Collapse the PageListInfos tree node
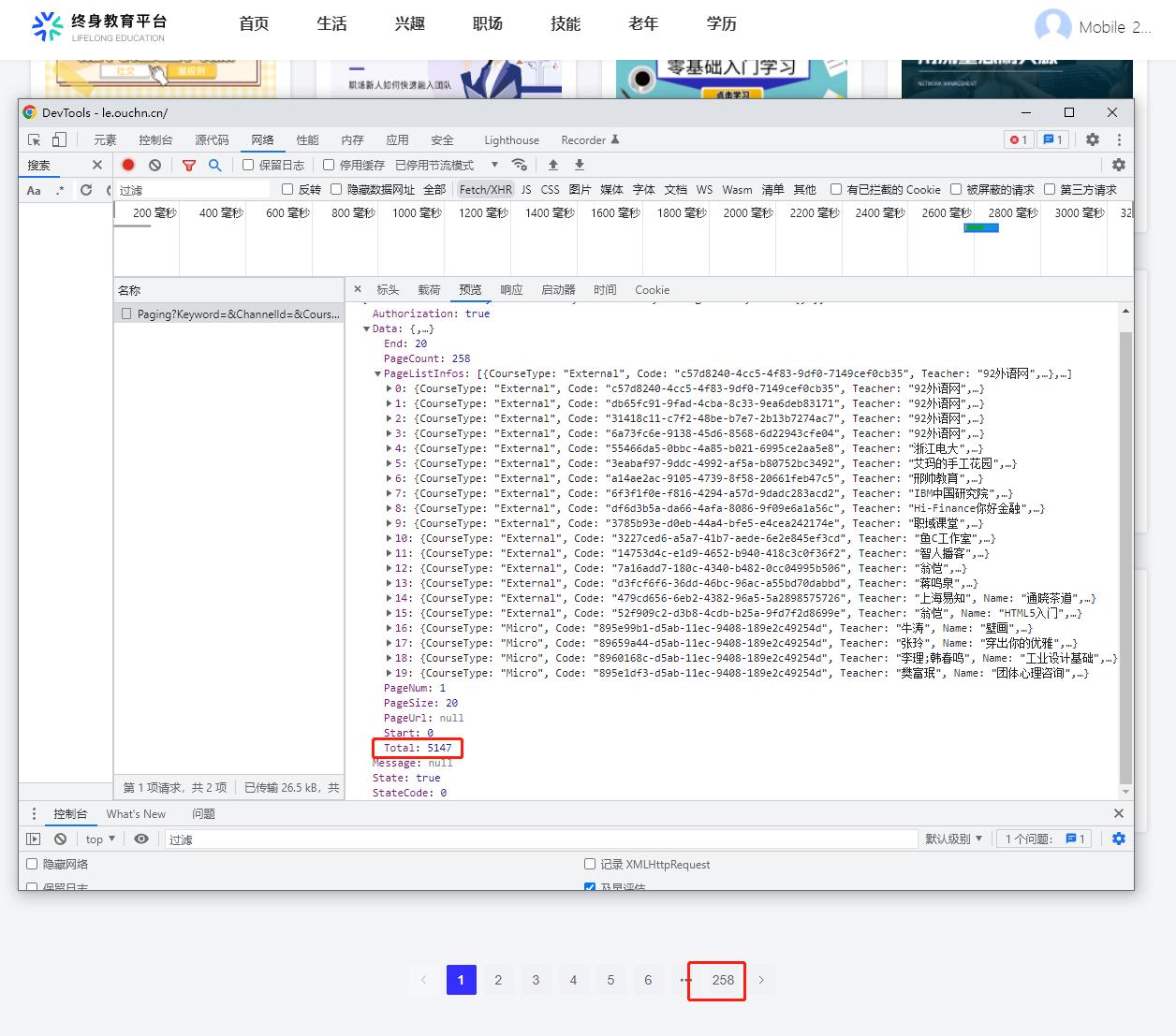Viewport: 1176px width, 1036px height. click(x=378, y=373)
